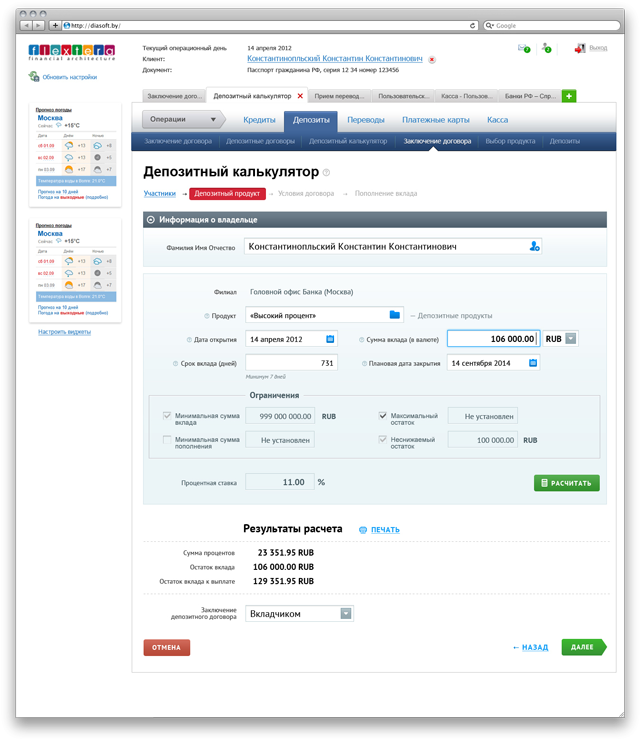Toggle Неснижаемый остаток checkbox
The width and height of the screenshot is (640, 740).
click(383, 439)
